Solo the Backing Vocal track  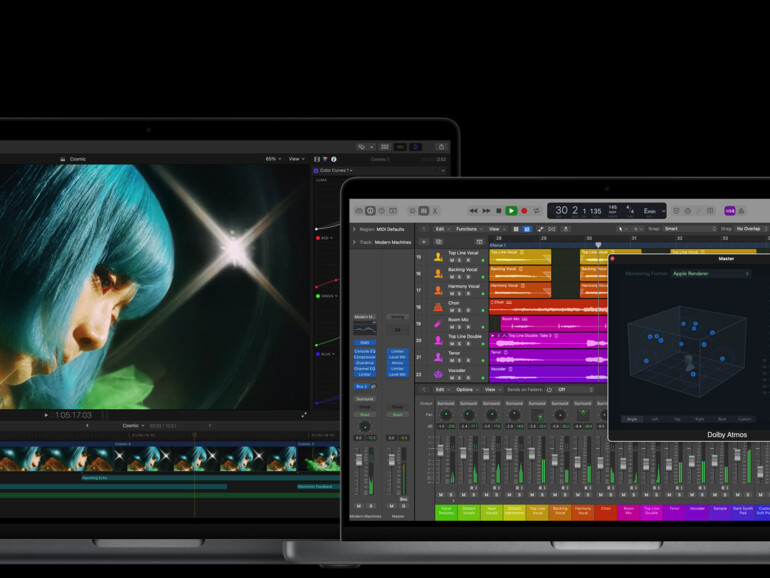coord(459,276)
